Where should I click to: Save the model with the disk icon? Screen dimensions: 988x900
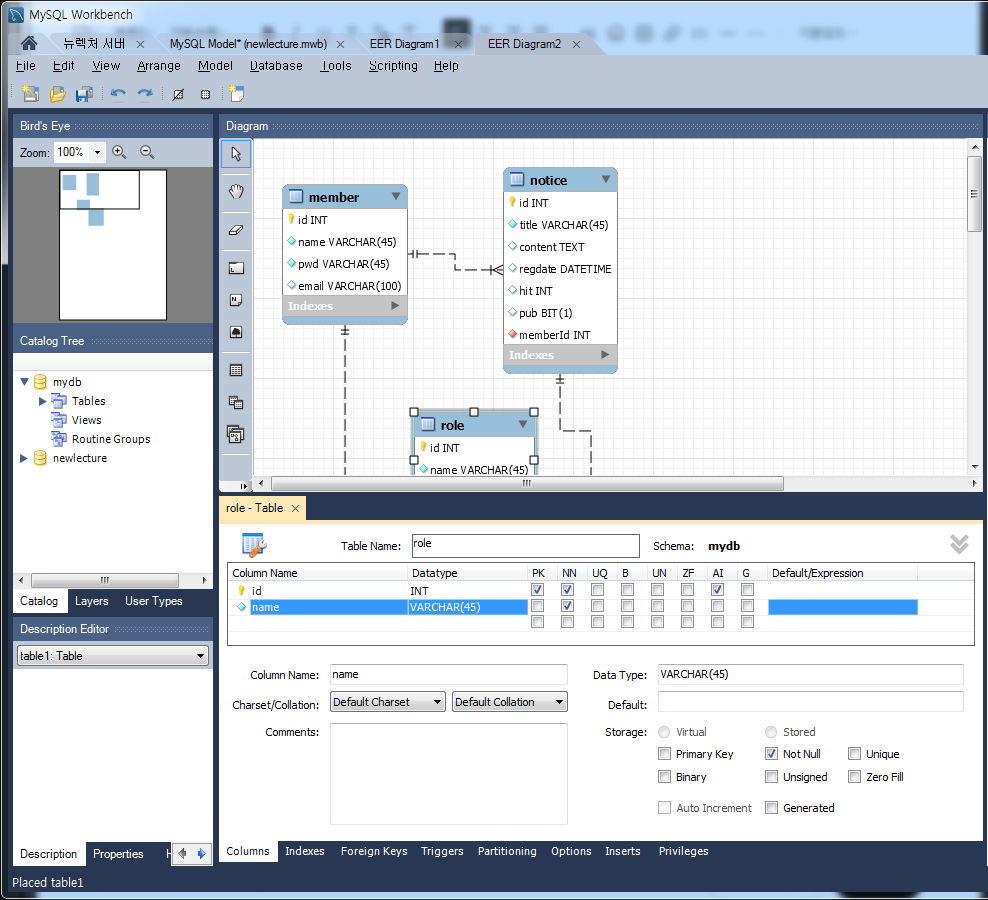[x=84, y=94]
